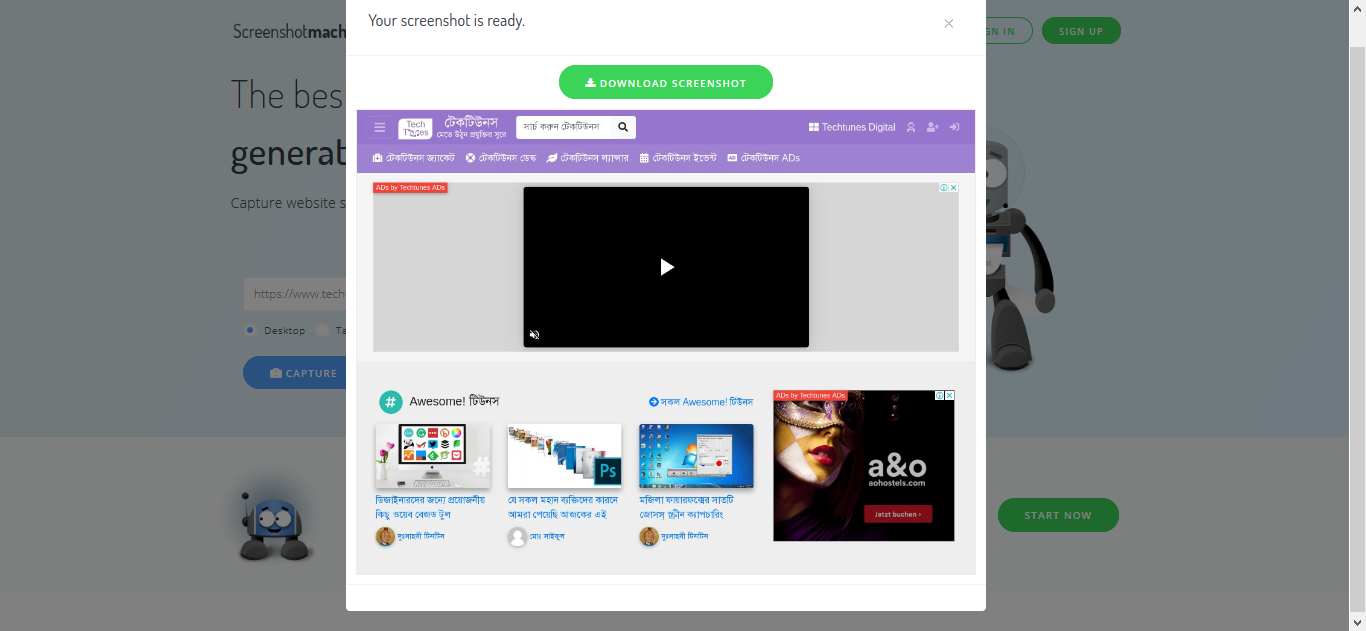Click the grey default avatar of মোঃ সাইফুল
The height and width of the screenshot is (631, 1366).
pyautogui.click(x=517, y=537)
